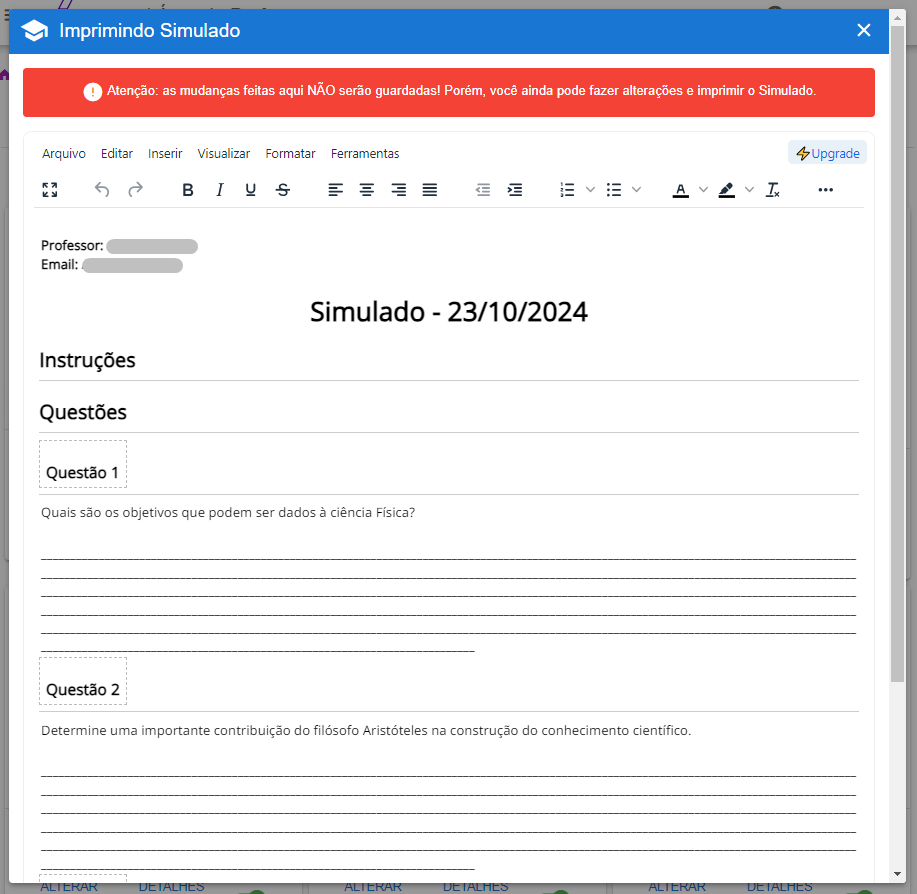Click the undo arrow icon

point(102,190)
